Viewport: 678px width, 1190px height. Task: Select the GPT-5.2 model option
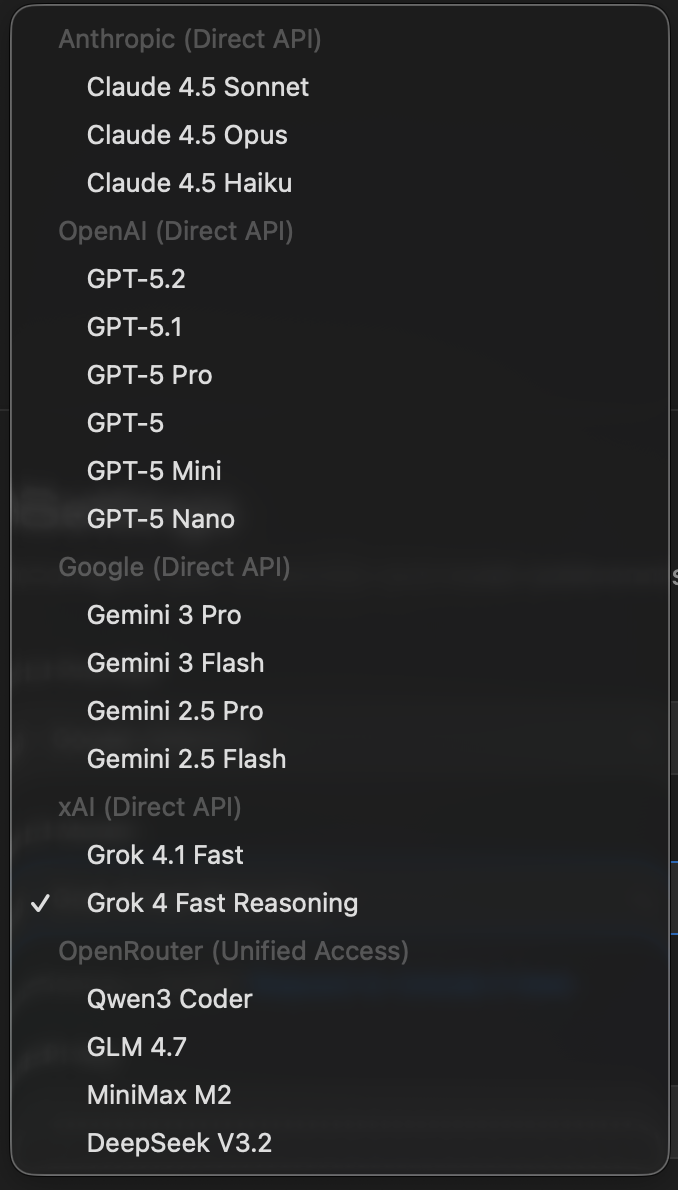click(136, 279)
